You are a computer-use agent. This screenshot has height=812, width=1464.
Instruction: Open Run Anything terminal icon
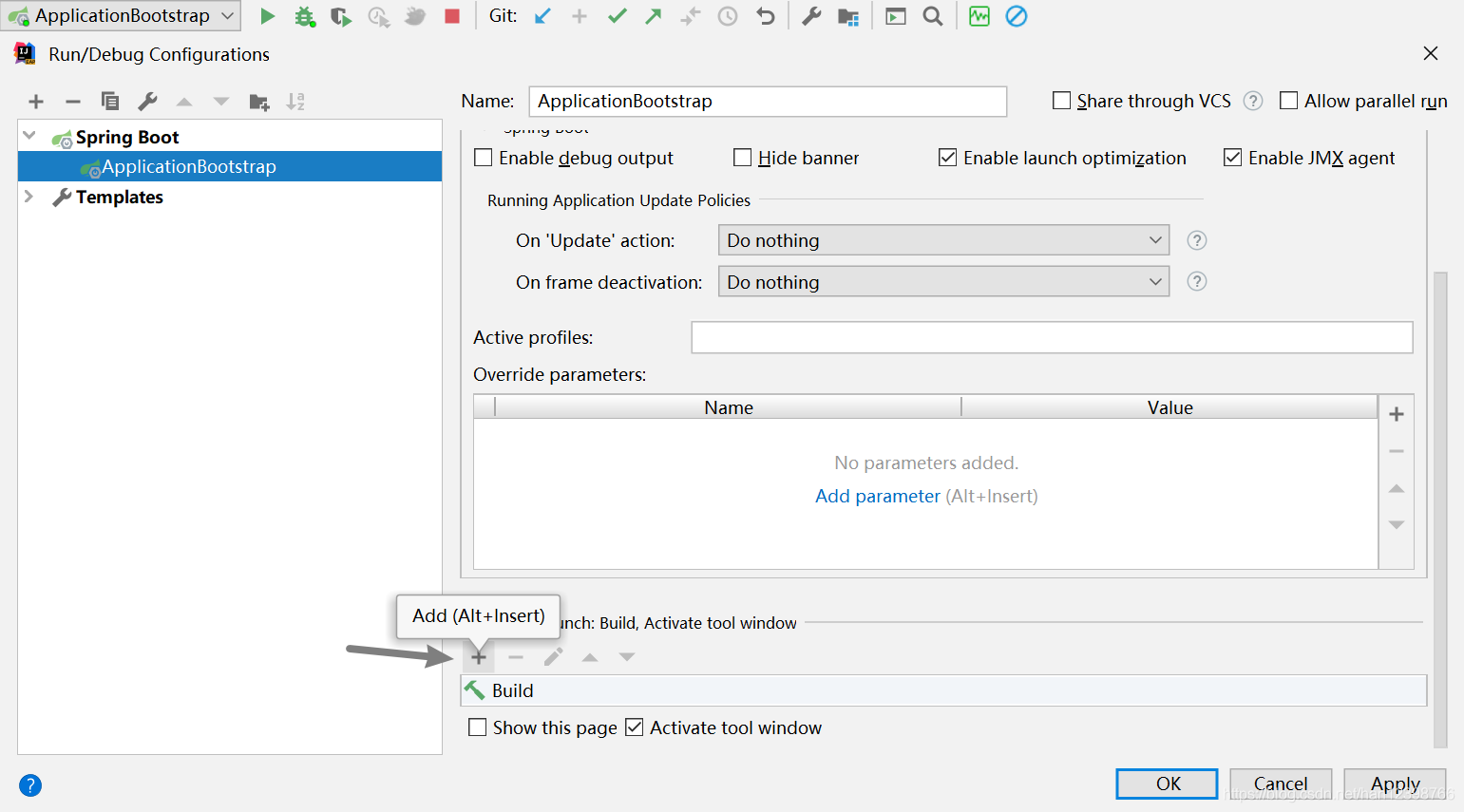[896, 16]
